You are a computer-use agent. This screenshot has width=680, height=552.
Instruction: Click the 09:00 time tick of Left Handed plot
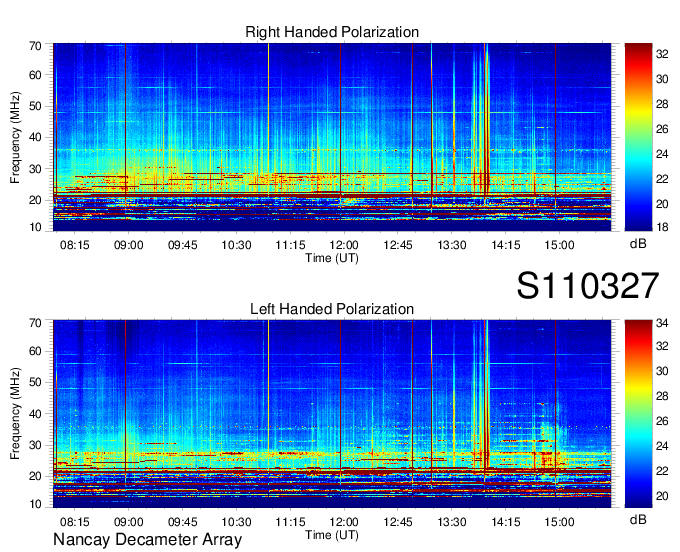[x=128, y=522]
